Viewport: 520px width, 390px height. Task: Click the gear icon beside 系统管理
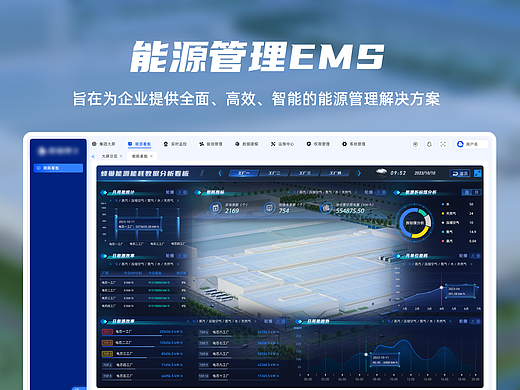point(344,144)
